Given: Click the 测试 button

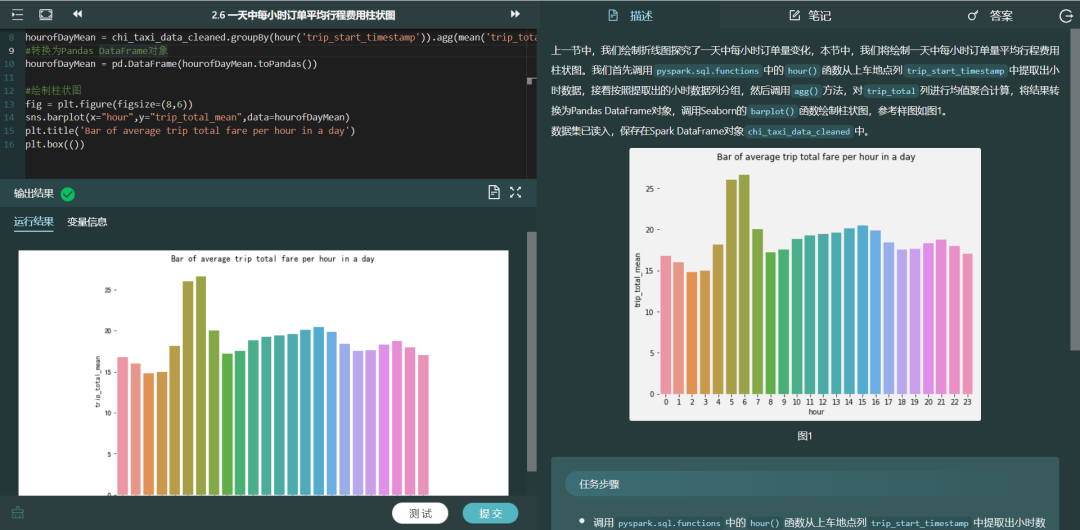Looking at the screenshot, I should 420,513.
